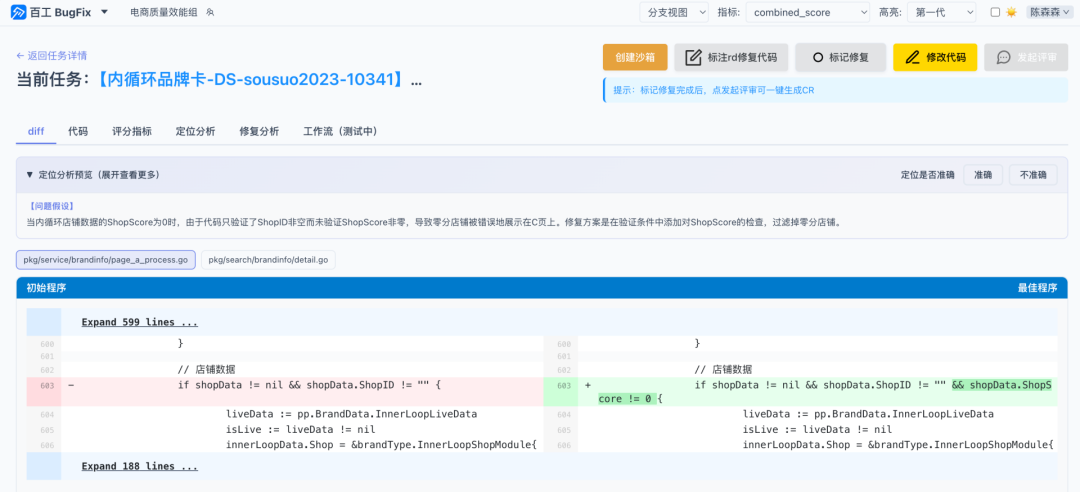Open the BugFix workspace dropdown arrow
The width and height of the screenshot is (1080, 492).
click(x=104, y=12)
